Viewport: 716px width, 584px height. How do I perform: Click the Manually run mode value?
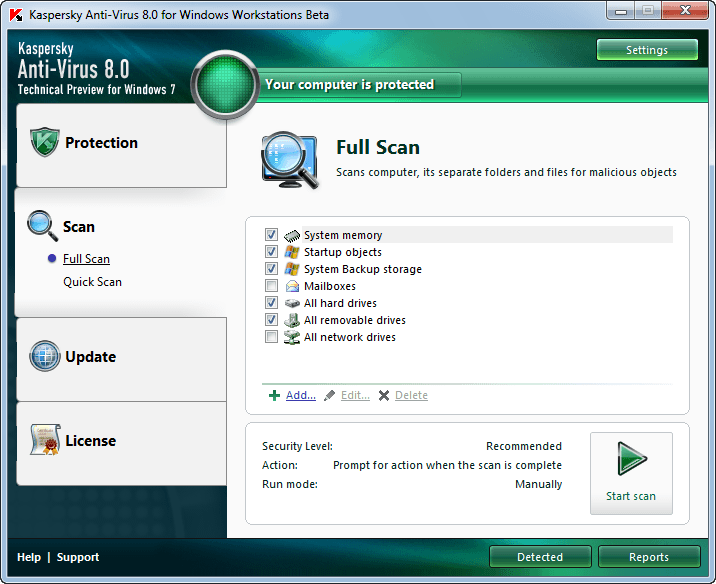click(538, 484)
